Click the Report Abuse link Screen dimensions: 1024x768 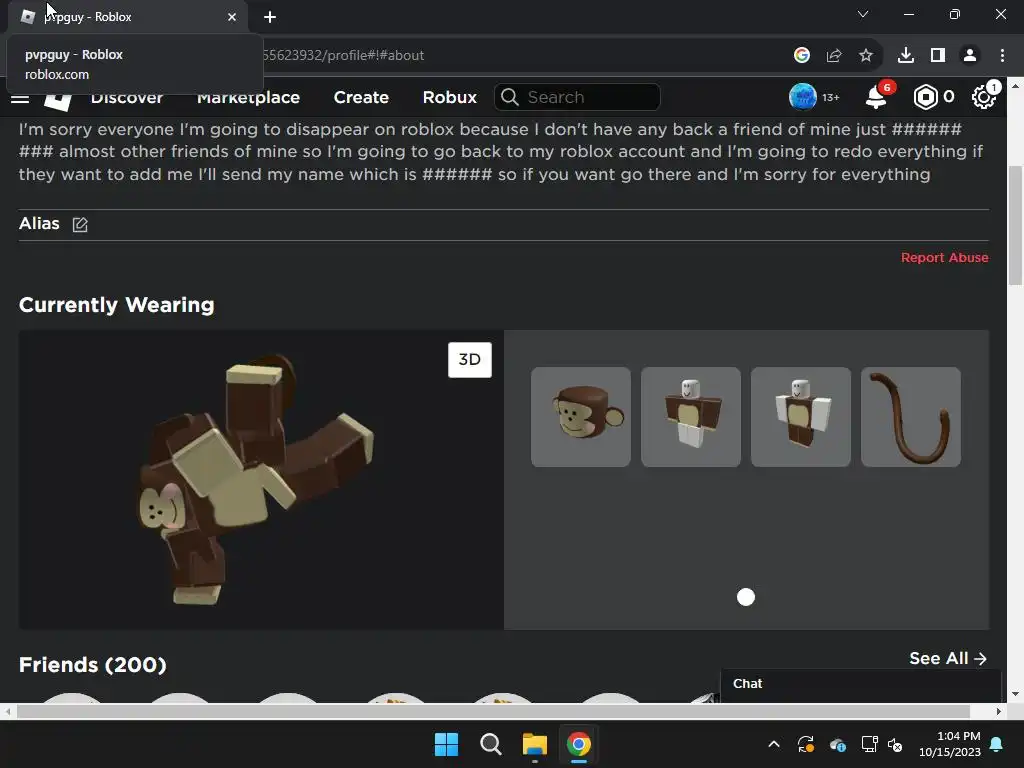[944, 257]
